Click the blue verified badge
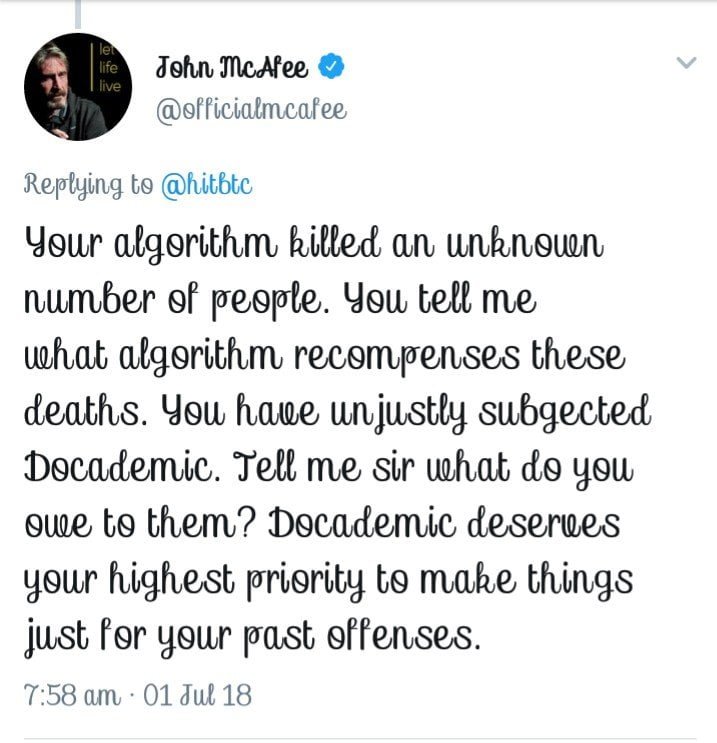This screenshot has width=717, height=743. (x=331, y=68)
